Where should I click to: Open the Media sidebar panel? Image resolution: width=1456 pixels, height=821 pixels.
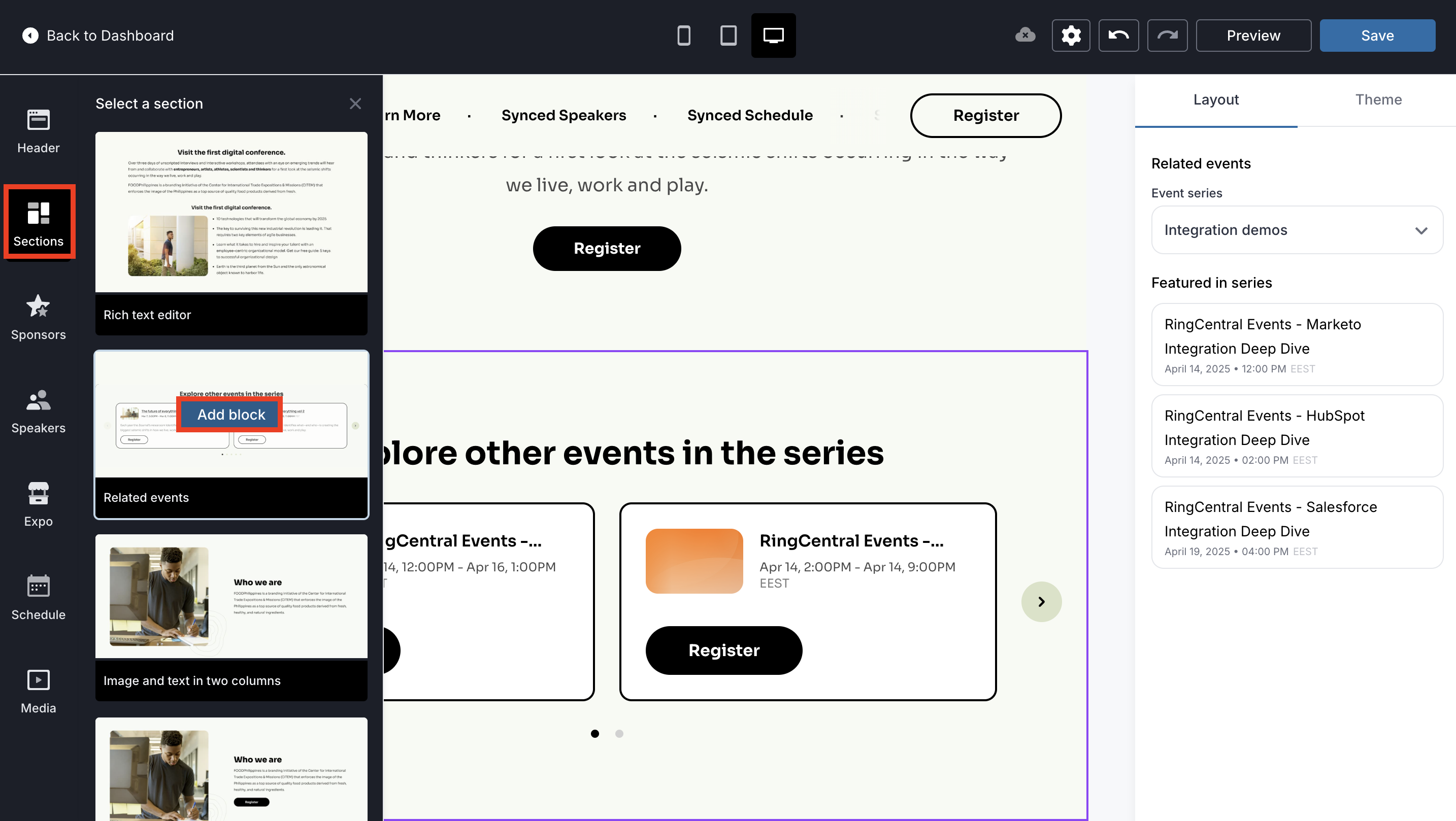coord(39,691)
